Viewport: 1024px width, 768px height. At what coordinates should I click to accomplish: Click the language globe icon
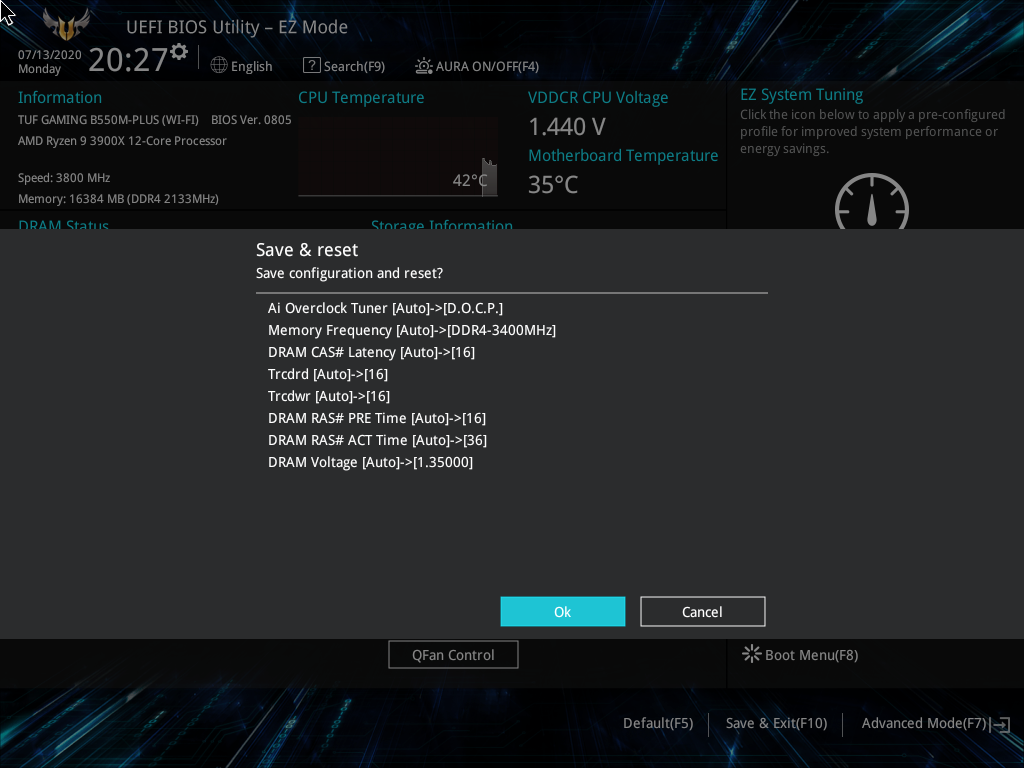tap(219, 65)
